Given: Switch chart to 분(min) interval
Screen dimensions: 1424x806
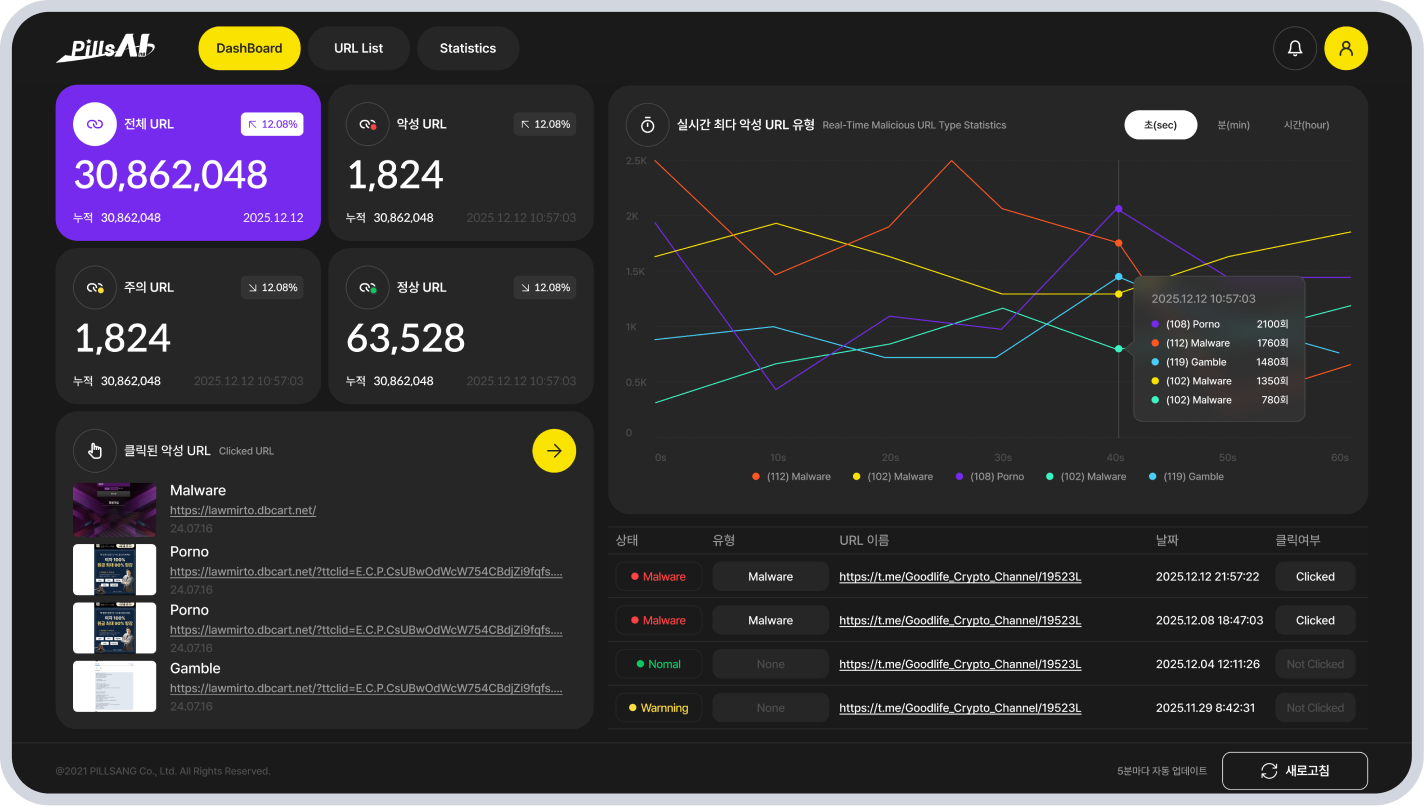Looking at the screenshot, I should 1233,125.
